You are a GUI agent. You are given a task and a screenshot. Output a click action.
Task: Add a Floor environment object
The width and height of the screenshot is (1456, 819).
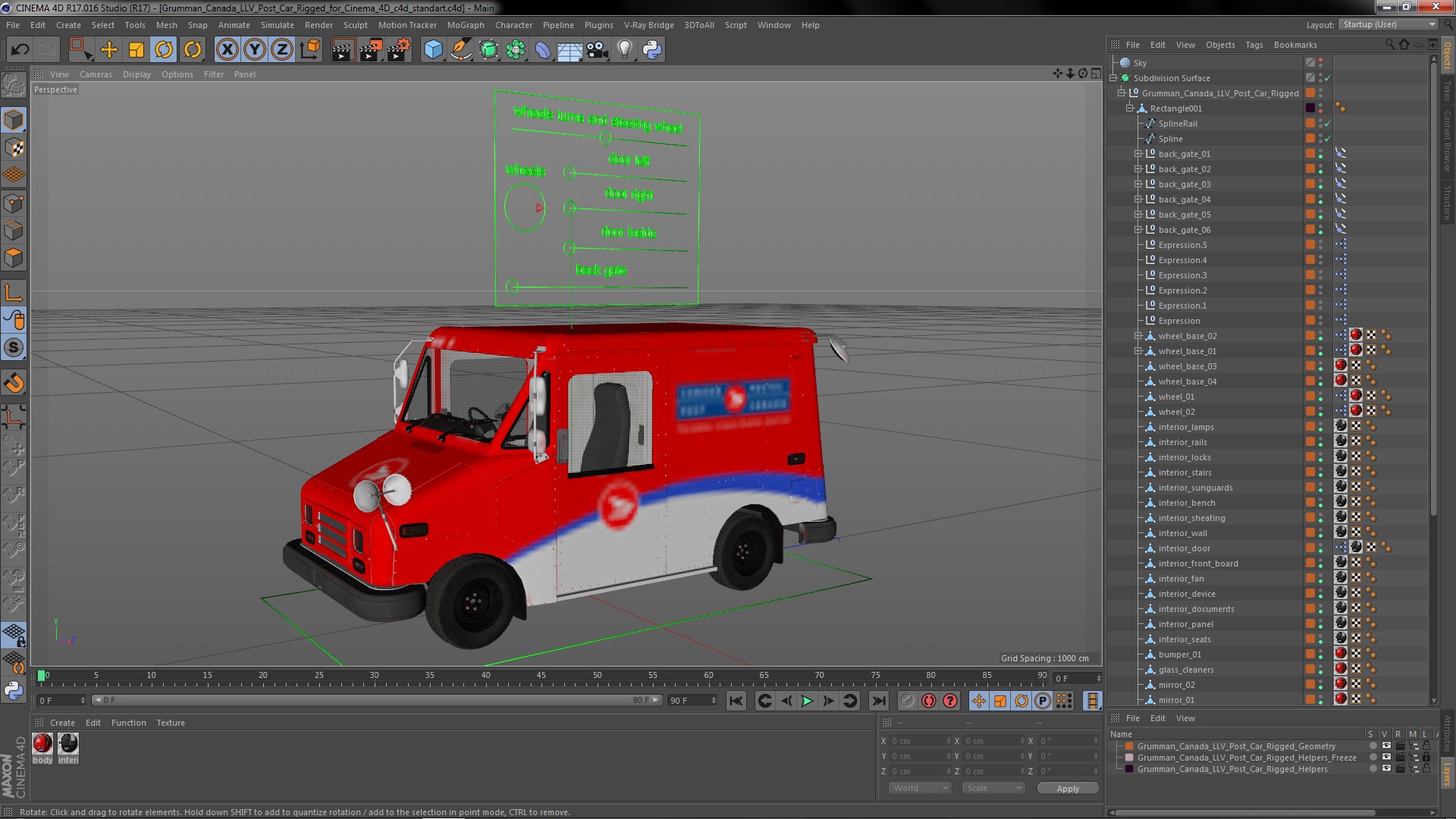tap(570, 50)
